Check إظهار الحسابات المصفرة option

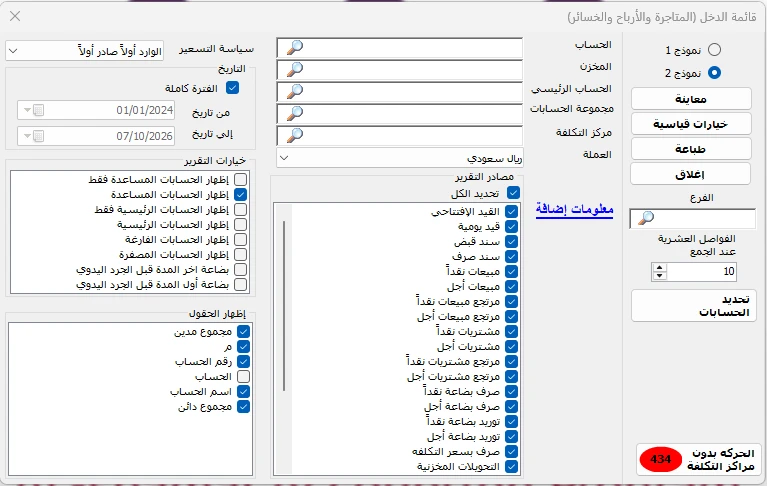tap(241, 255)
